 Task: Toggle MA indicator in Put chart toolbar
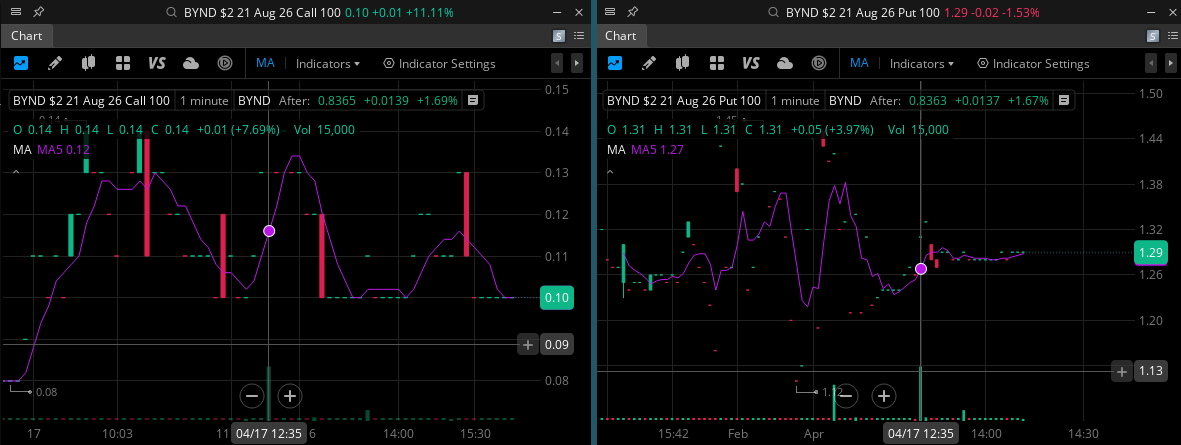pos(859,63)
